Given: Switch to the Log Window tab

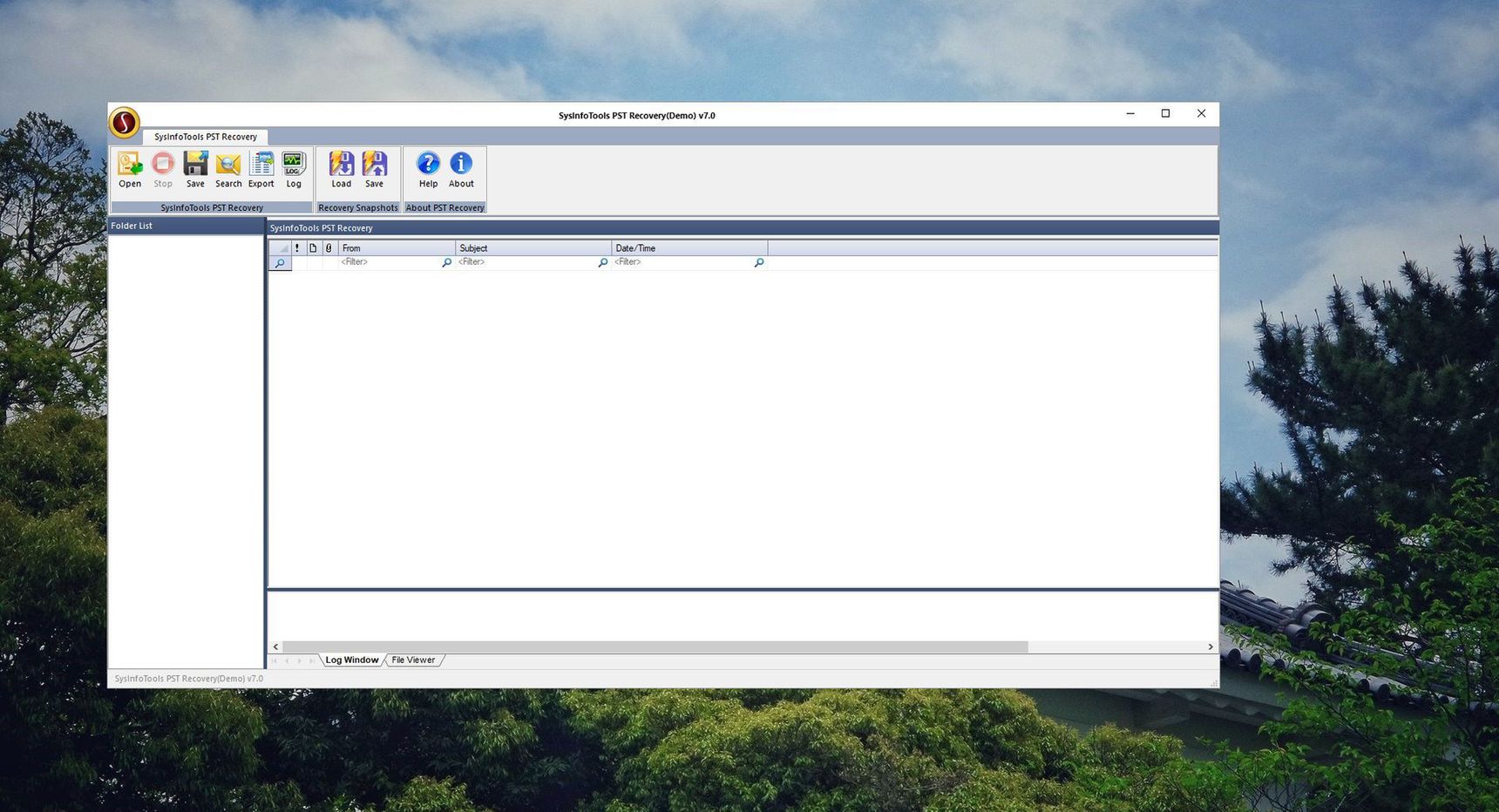Looking at the screenshot, I should [352, 660].
